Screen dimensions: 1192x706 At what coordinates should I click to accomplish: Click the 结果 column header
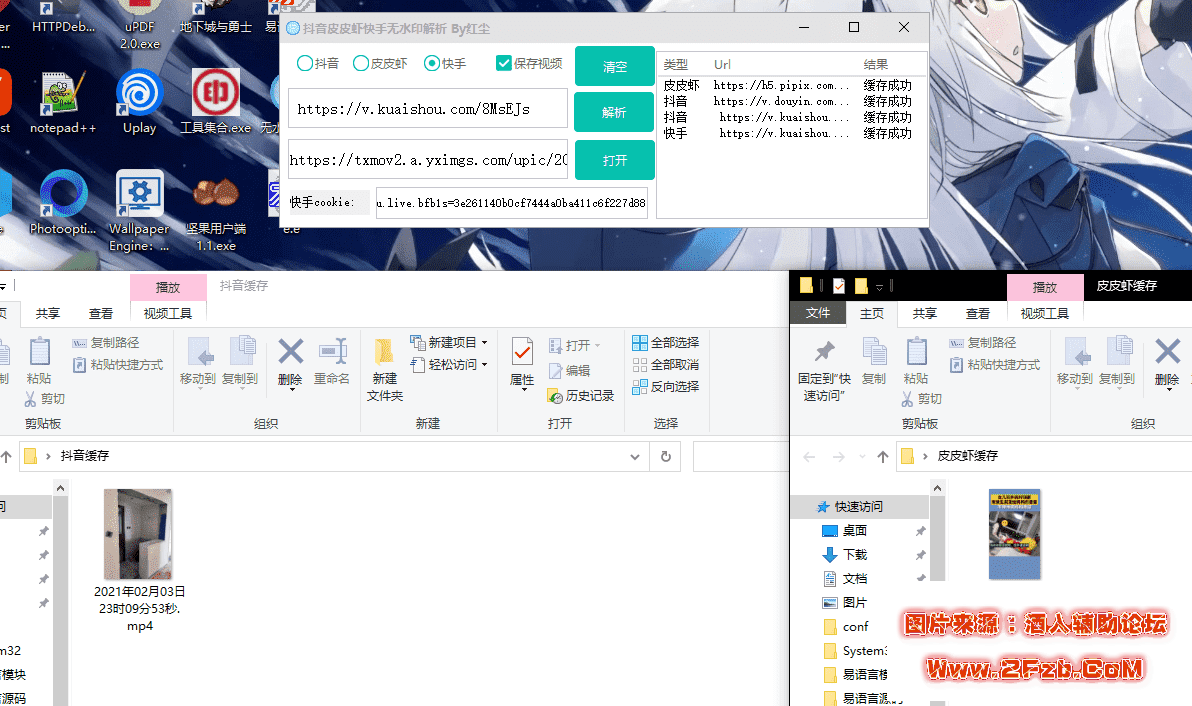(x=876, y=65)
